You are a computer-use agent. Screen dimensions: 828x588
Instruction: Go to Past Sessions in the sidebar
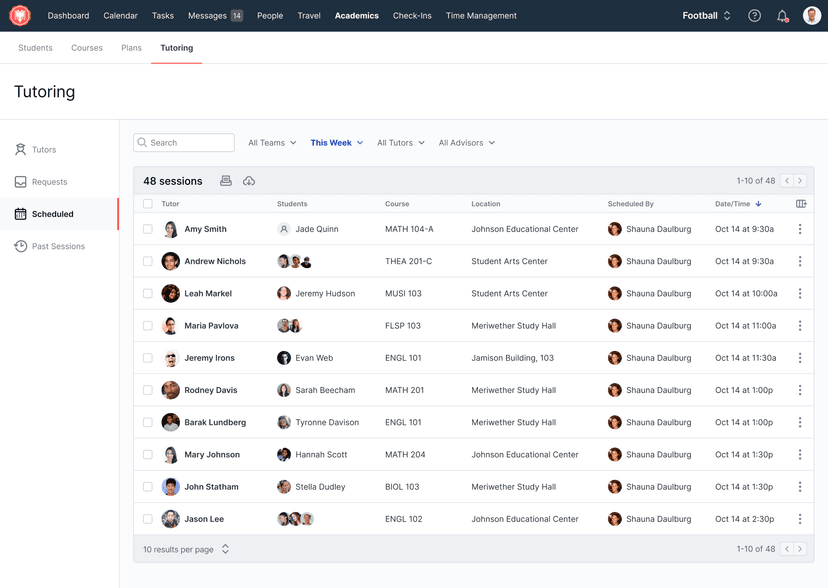point(58,246)
